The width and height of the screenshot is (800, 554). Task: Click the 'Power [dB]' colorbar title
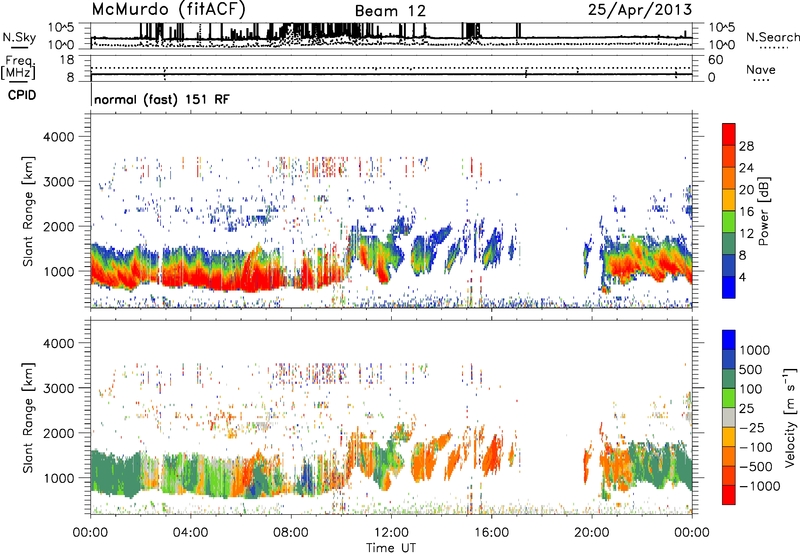[764, 211]
